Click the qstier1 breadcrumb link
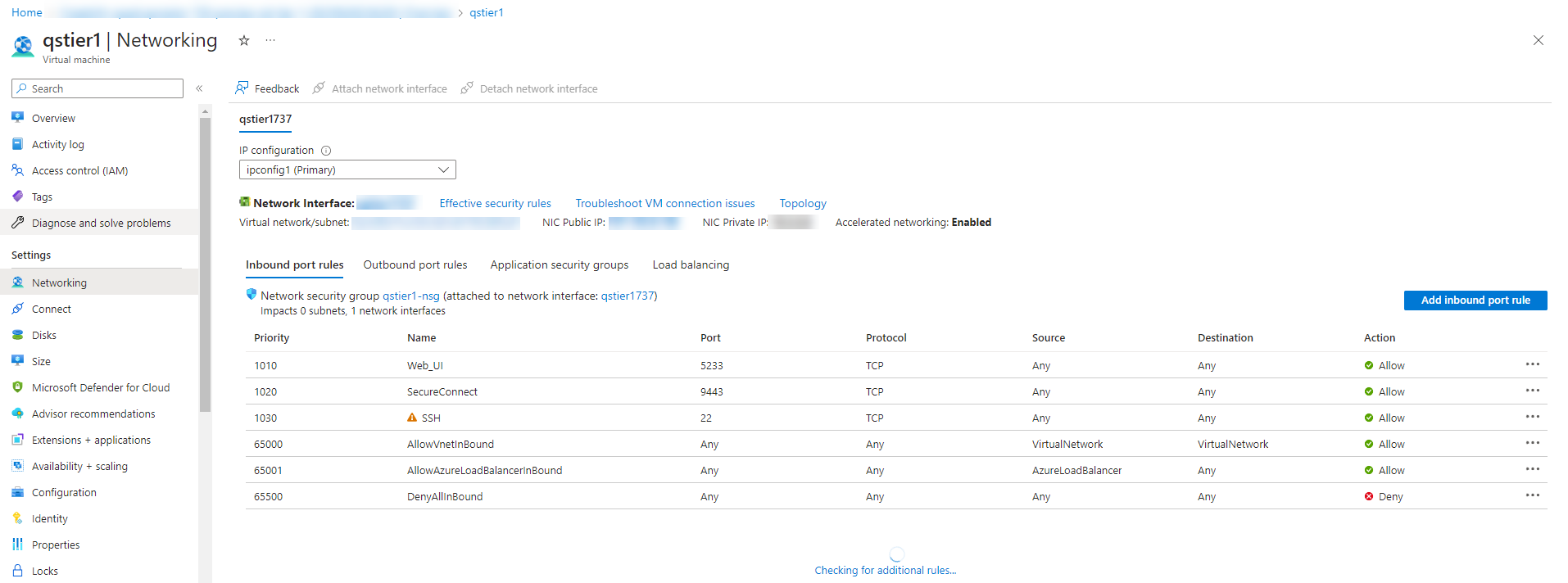The image size is (1568, 583). click(487, 12)
